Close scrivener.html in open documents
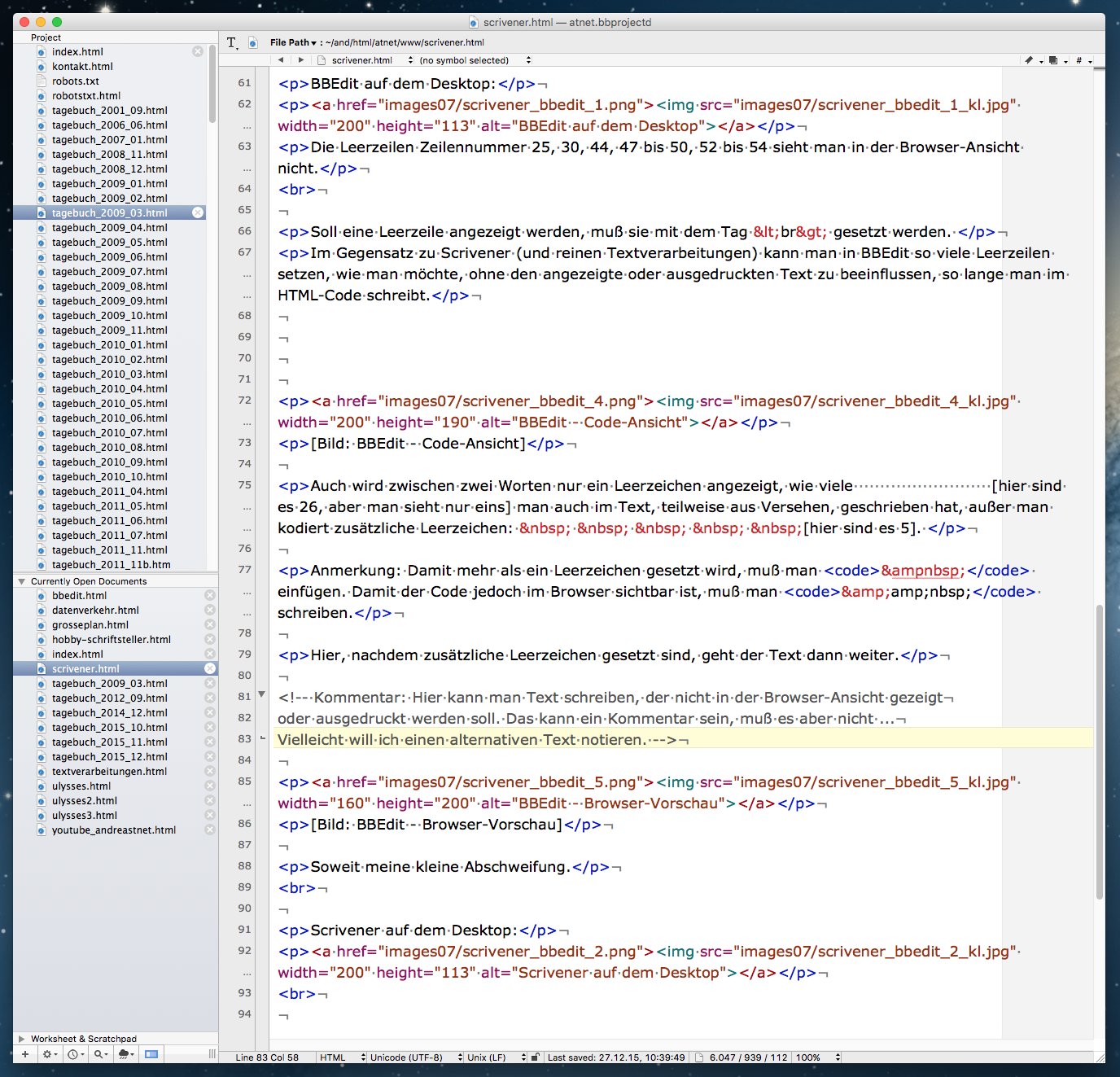 click(210, 668)
